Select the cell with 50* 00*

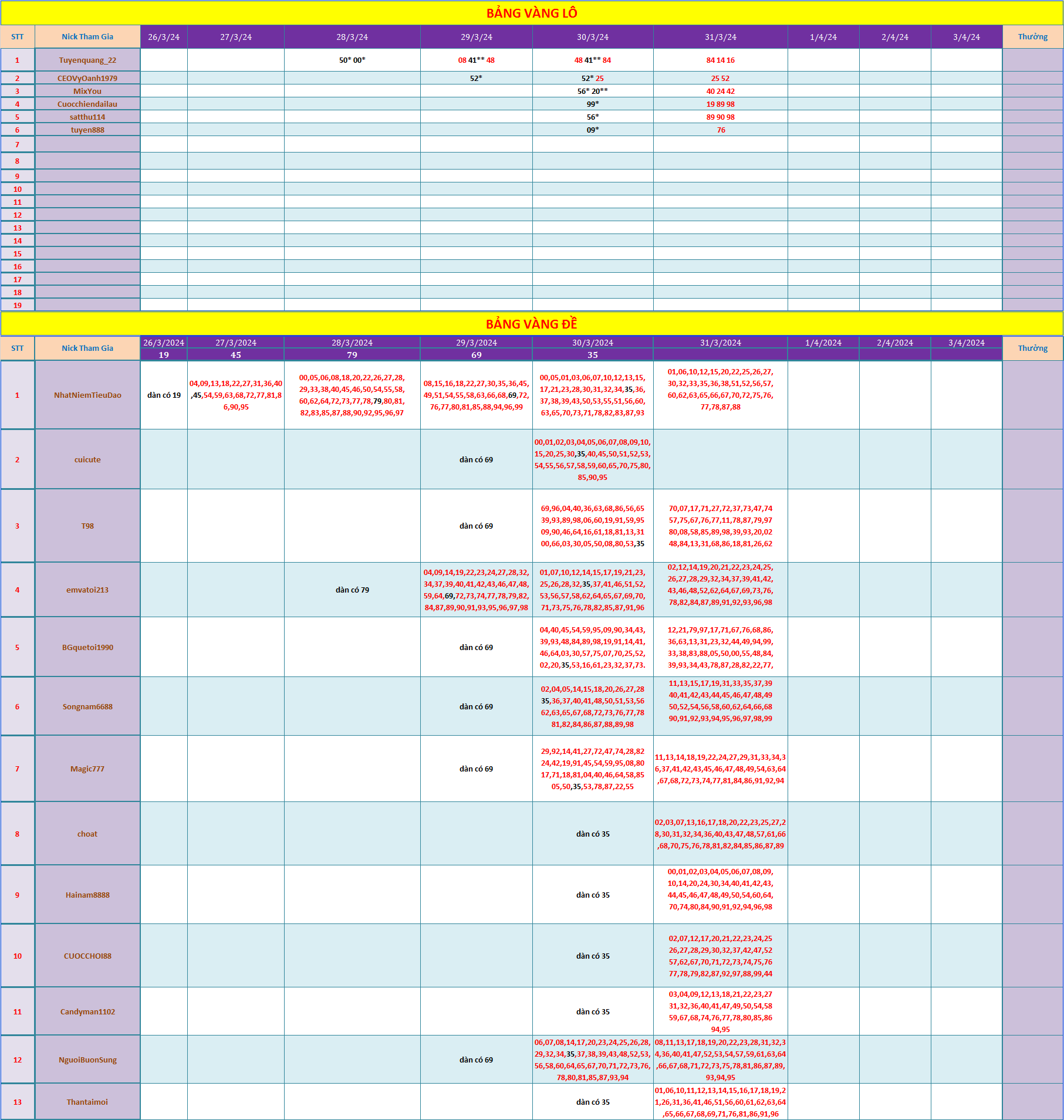(352, 60)
